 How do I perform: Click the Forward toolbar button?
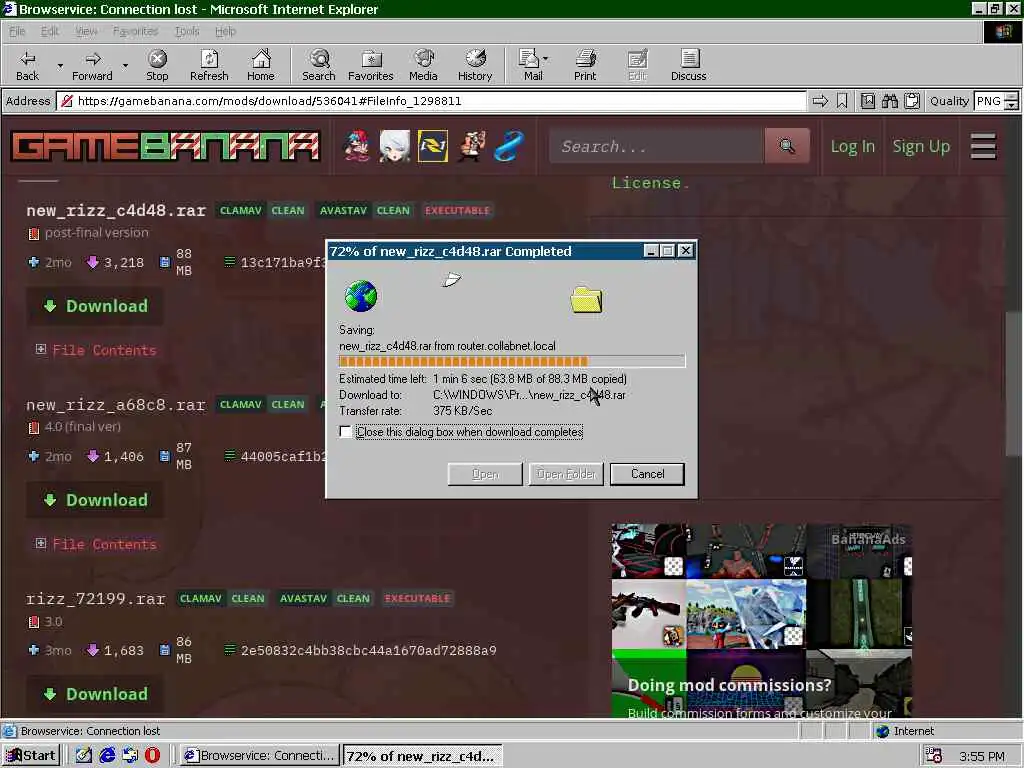click(92, 65)
